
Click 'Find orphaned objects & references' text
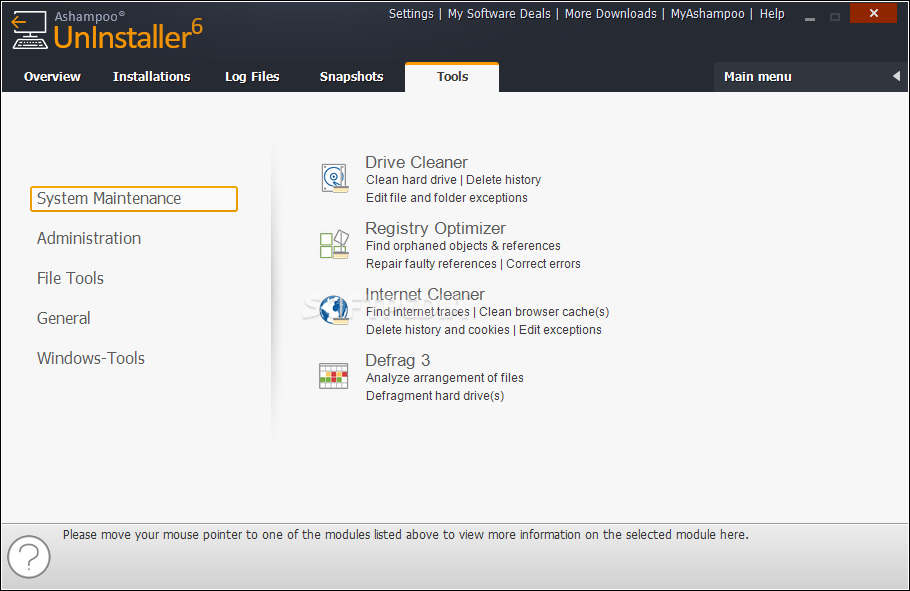pos(463,246)
